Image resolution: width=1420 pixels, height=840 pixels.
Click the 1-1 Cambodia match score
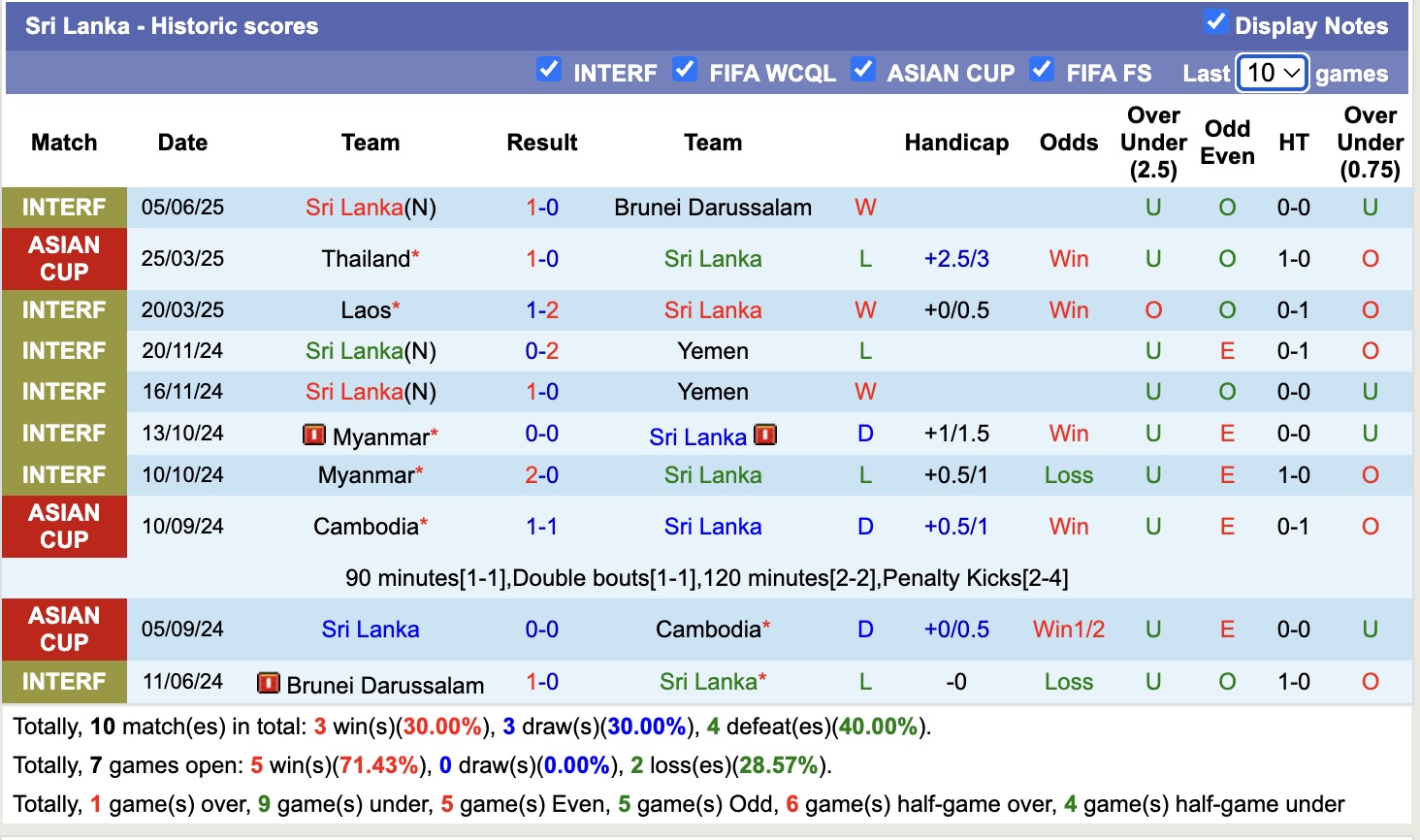[x=542, y=527]
